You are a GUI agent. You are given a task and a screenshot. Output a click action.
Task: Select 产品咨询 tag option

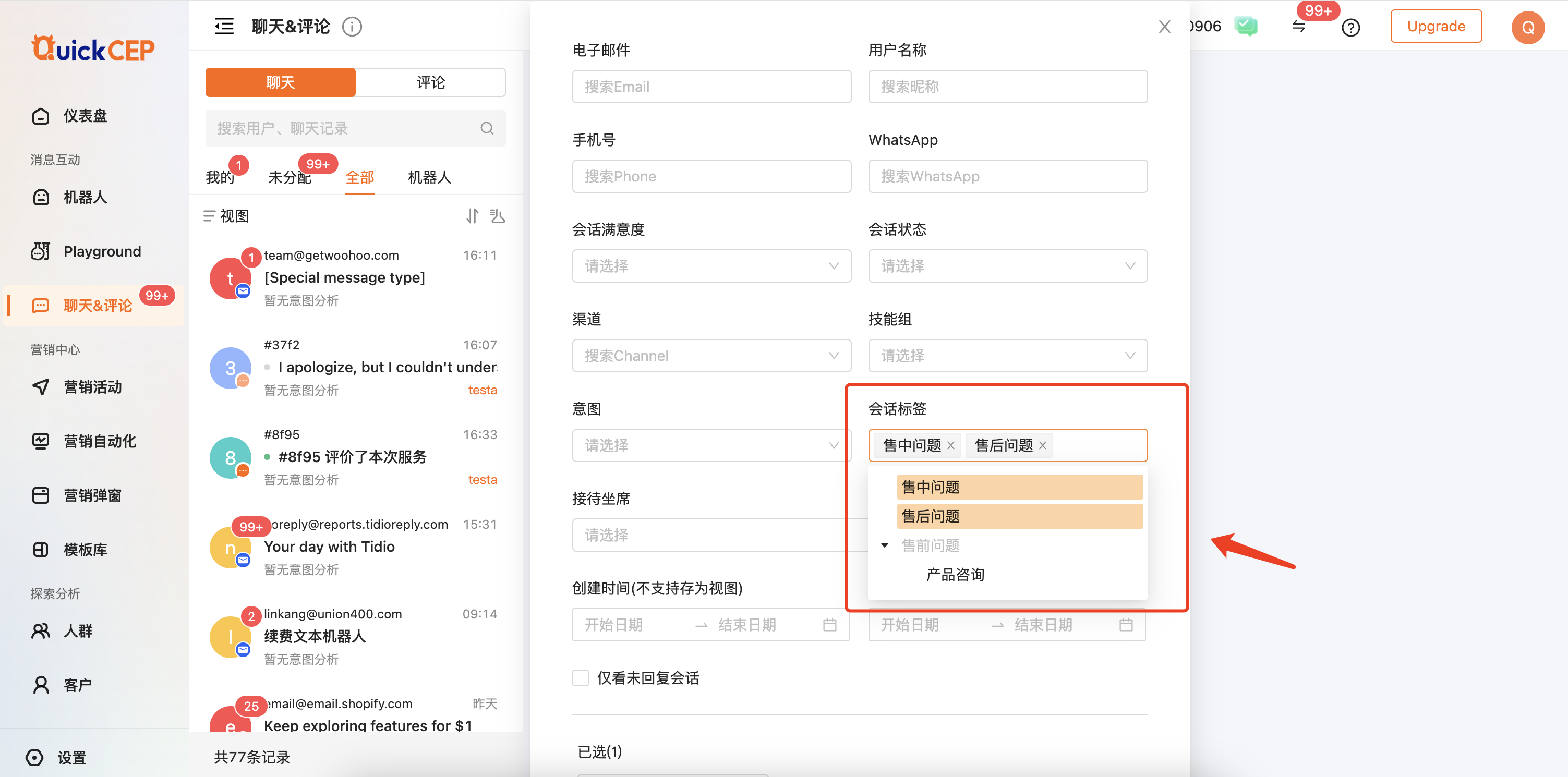955,574
